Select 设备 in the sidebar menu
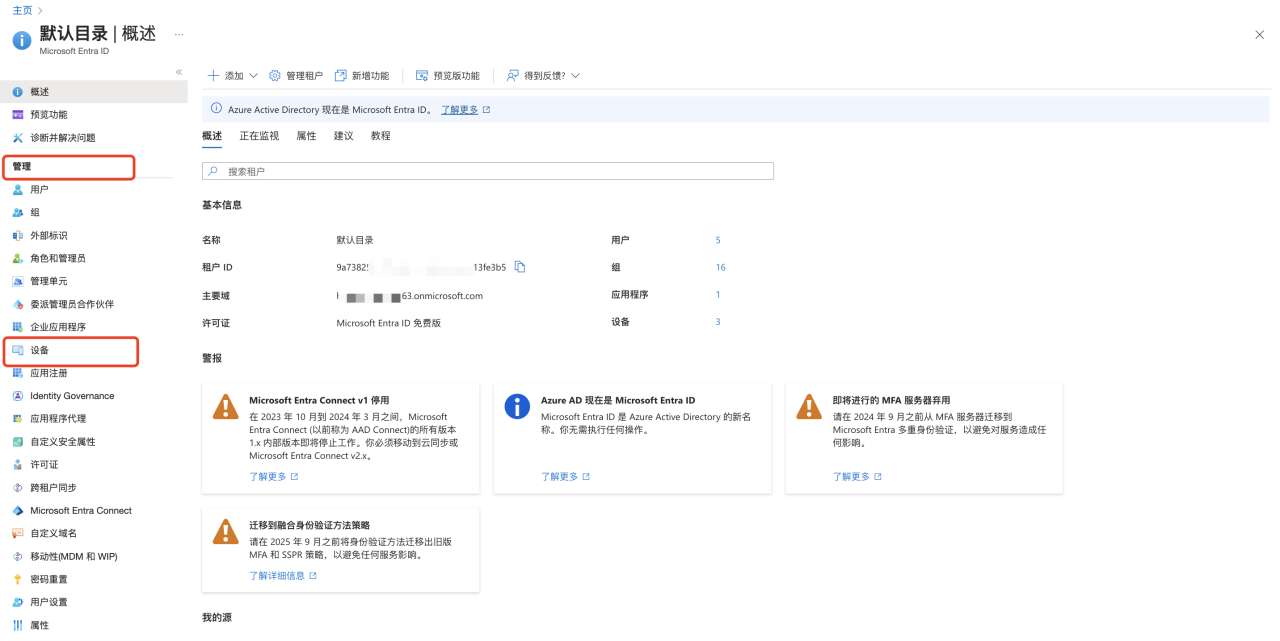Viewport: 1280px width, 641px height. pyautogui.click(x=39, y=350)
